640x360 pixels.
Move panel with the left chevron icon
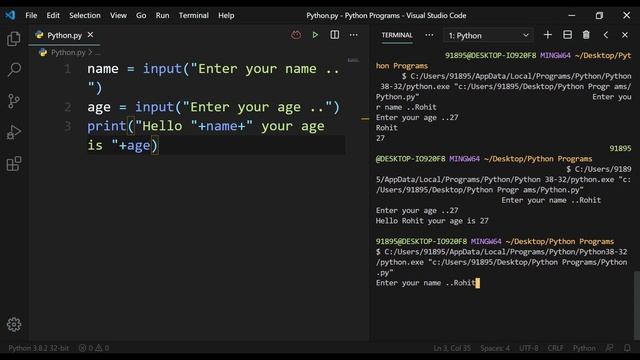pos(606,35)
